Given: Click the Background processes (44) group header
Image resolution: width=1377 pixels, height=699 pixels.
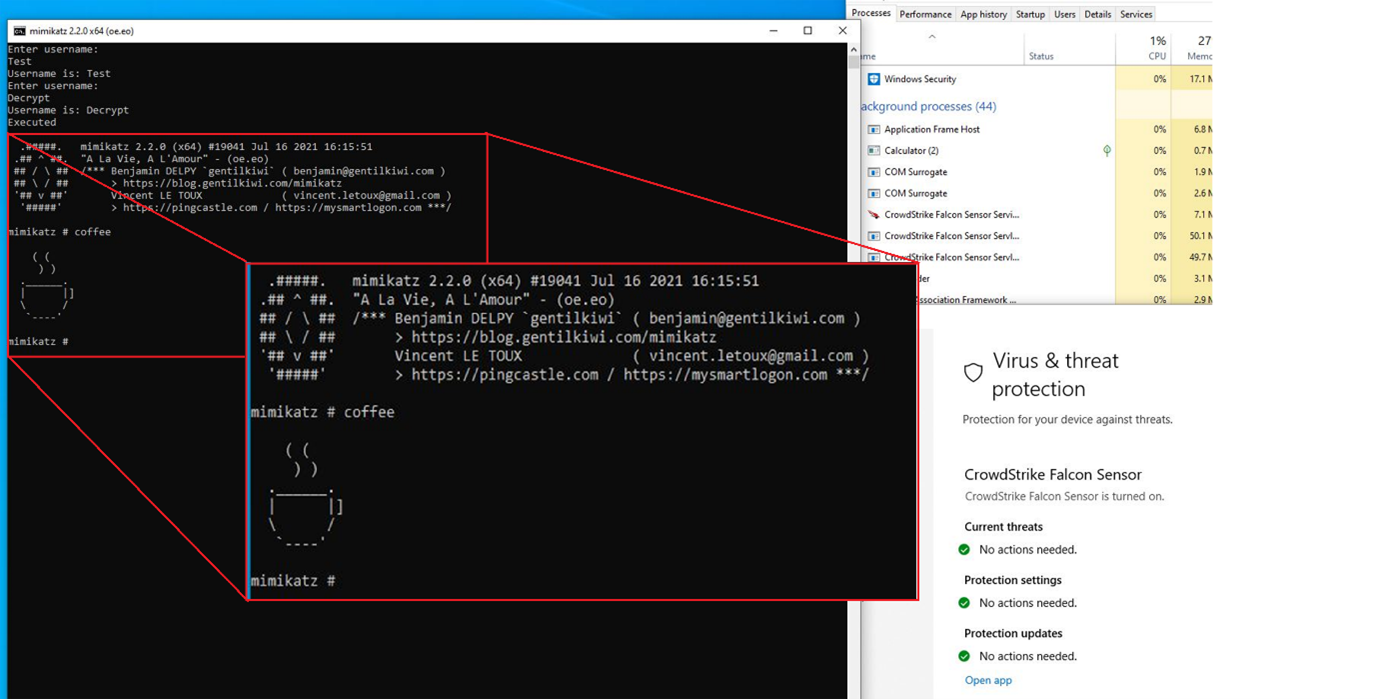Looking at the screenshot, I should click(x=928, y=106).
